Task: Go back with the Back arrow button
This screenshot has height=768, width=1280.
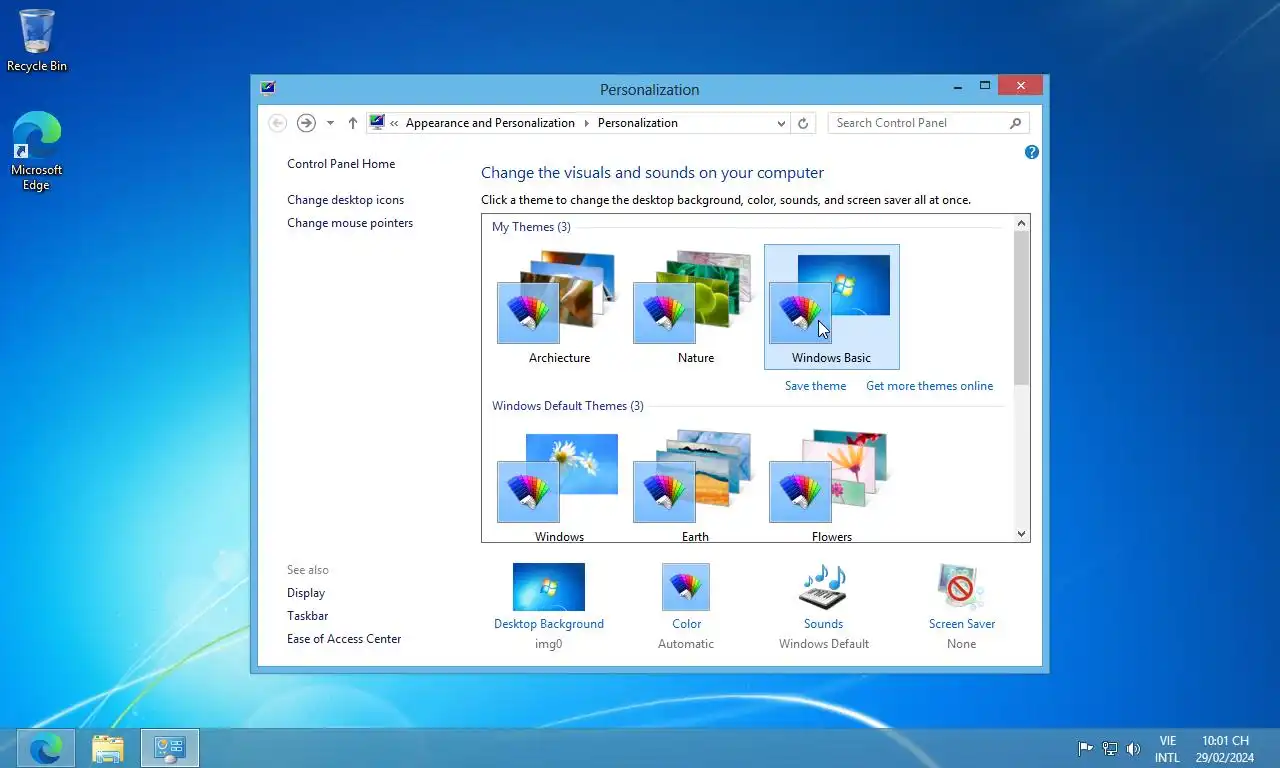Action: pyautogui.click(x=278, y=123)
